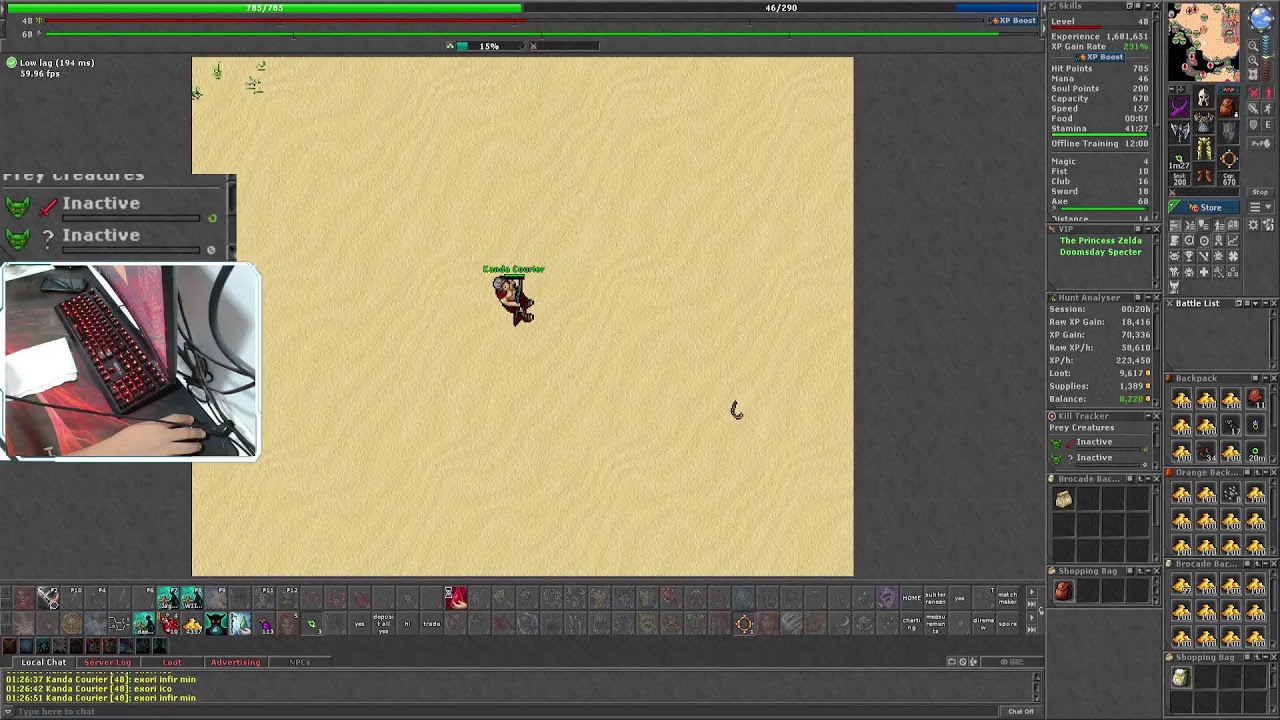Select the item with count 34 in Backpack
Image resolution: width=1280 pixels, height=720 pixels.
(1206, 452)
